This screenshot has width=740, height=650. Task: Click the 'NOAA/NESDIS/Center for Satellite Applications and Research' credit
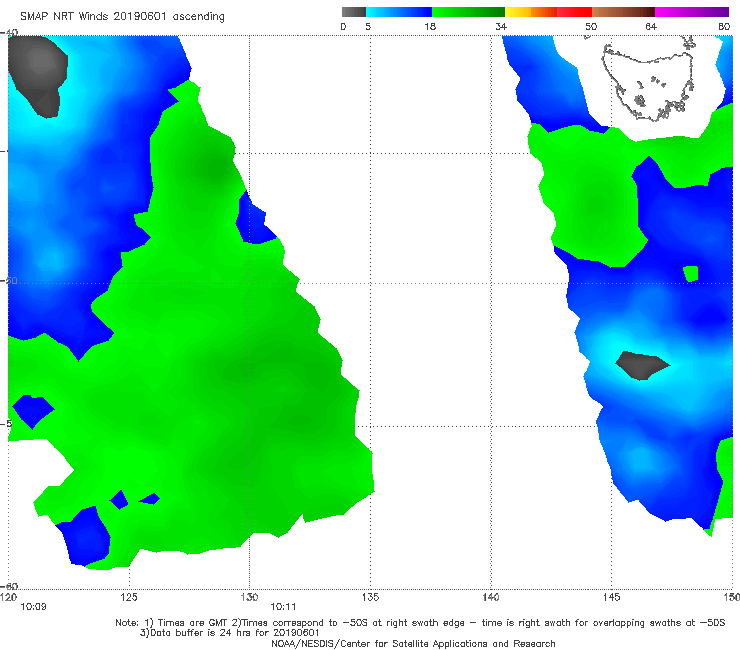pyautogui.click(x=413, y=643)
